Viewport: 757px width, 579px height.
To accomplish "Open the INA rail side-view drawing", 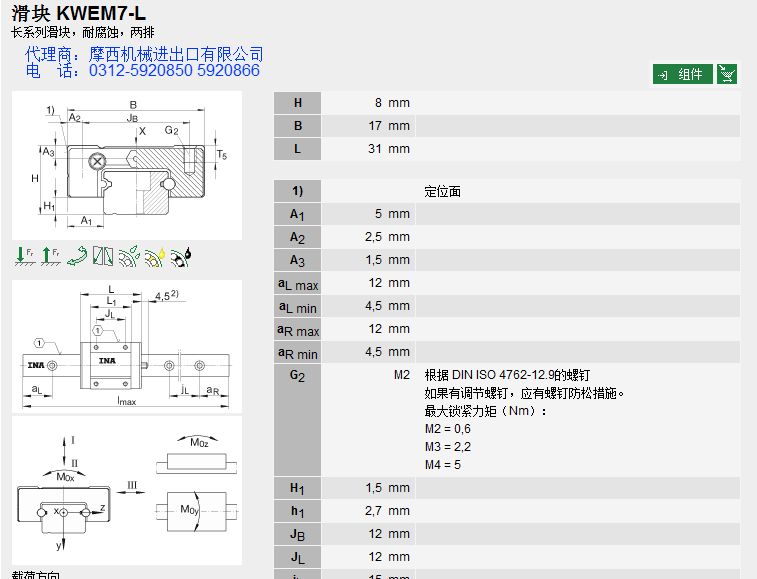I will coord(127,346).
